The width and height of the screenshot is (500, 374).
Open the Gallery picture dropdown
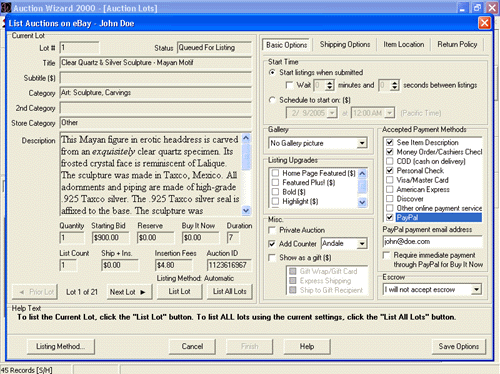[362, 143]
